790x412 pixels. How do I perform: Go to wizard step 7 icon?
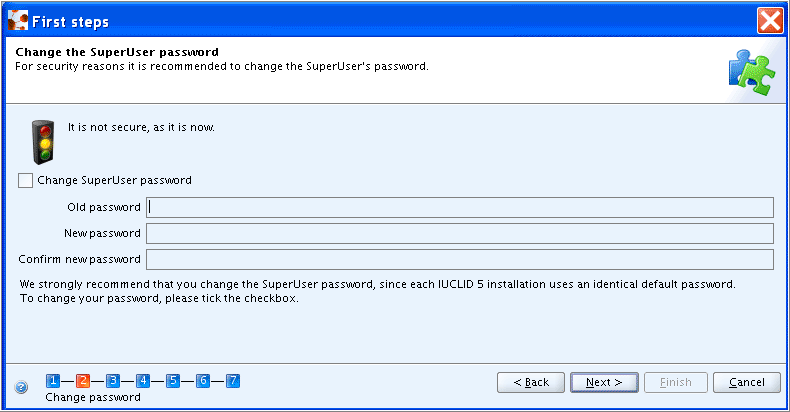click(233, 381)
